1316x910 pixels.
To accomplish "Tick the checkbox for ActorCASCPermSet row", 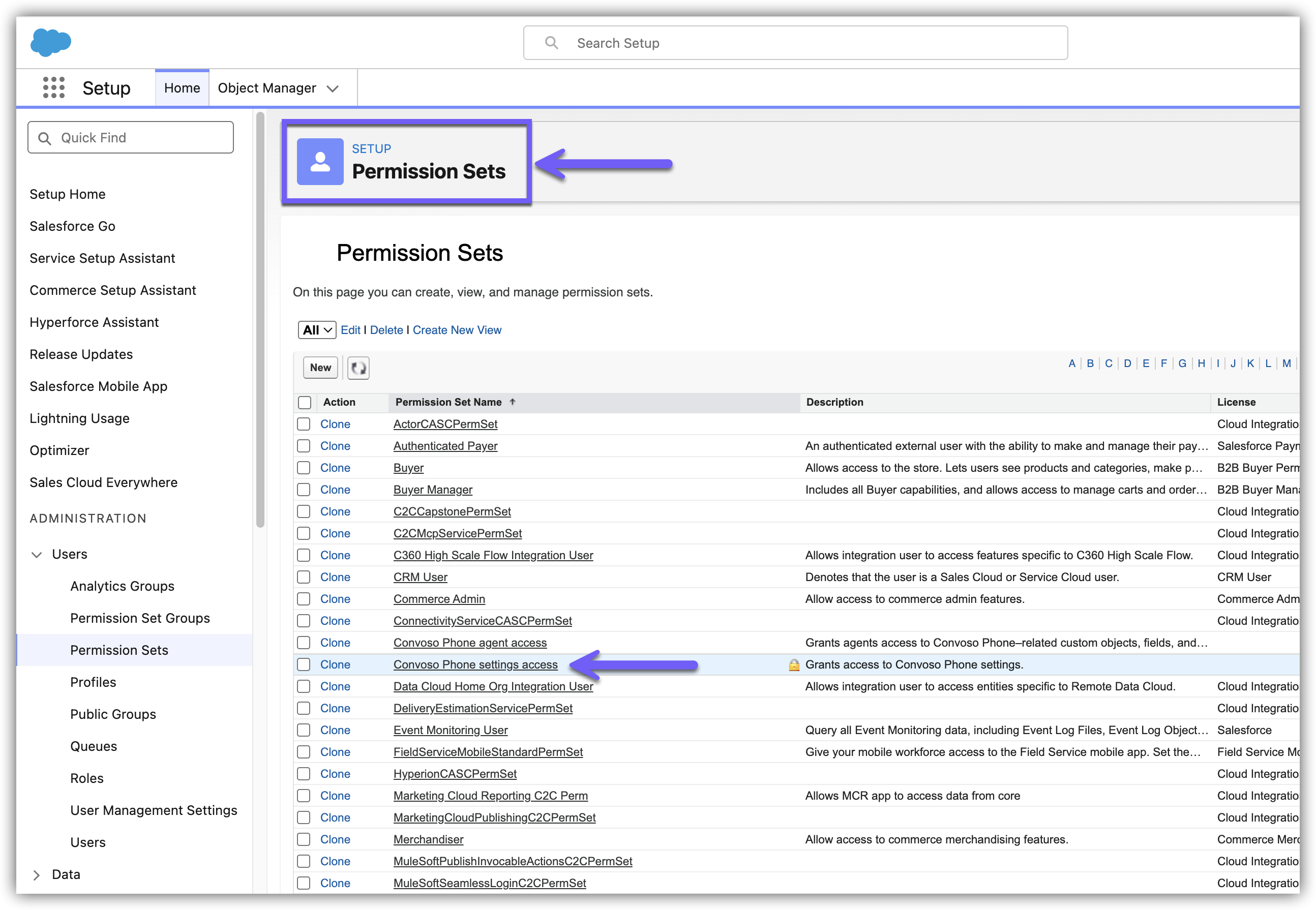I will point(304,424).
